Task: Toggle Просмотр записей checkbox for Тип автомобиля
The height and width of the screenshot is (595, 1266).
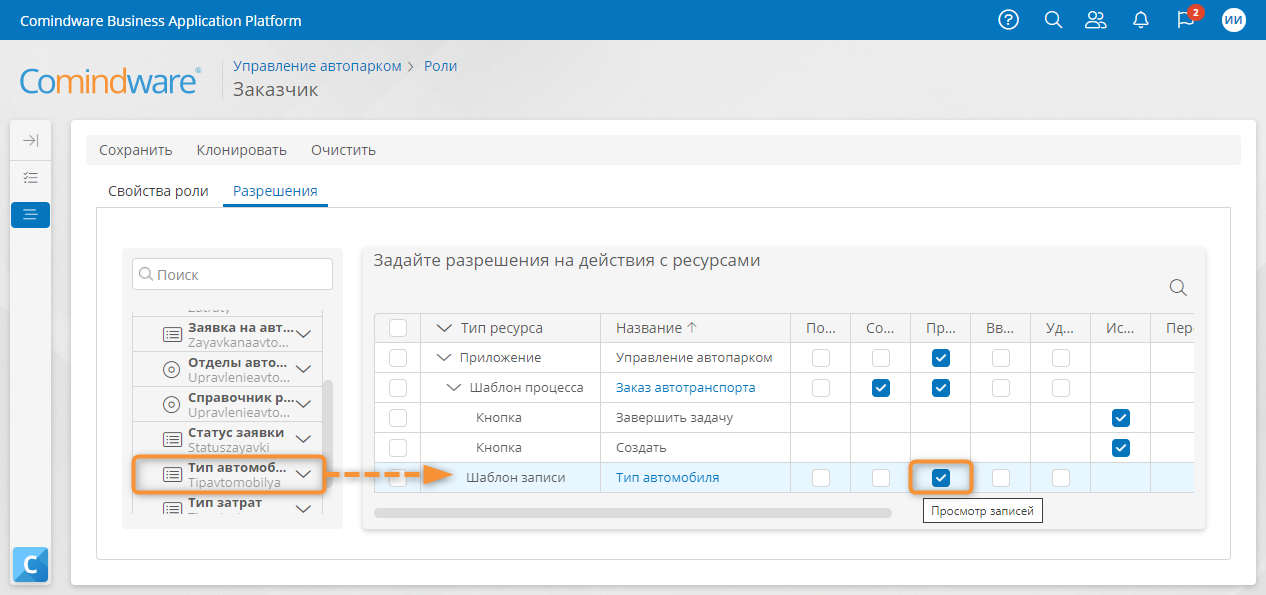Action: [x=941, y=478]
